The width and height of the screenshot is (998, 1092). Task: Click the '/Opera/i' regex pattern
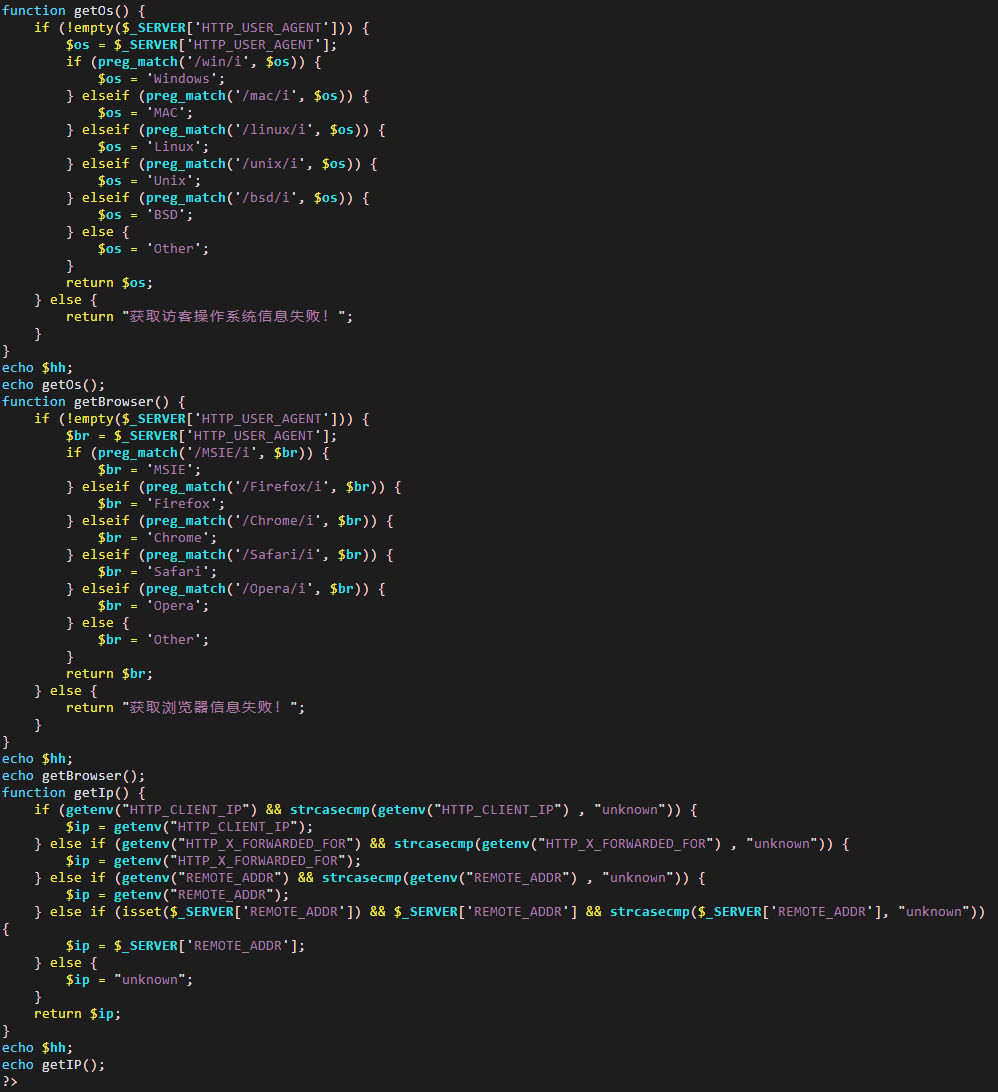(274, 588)
